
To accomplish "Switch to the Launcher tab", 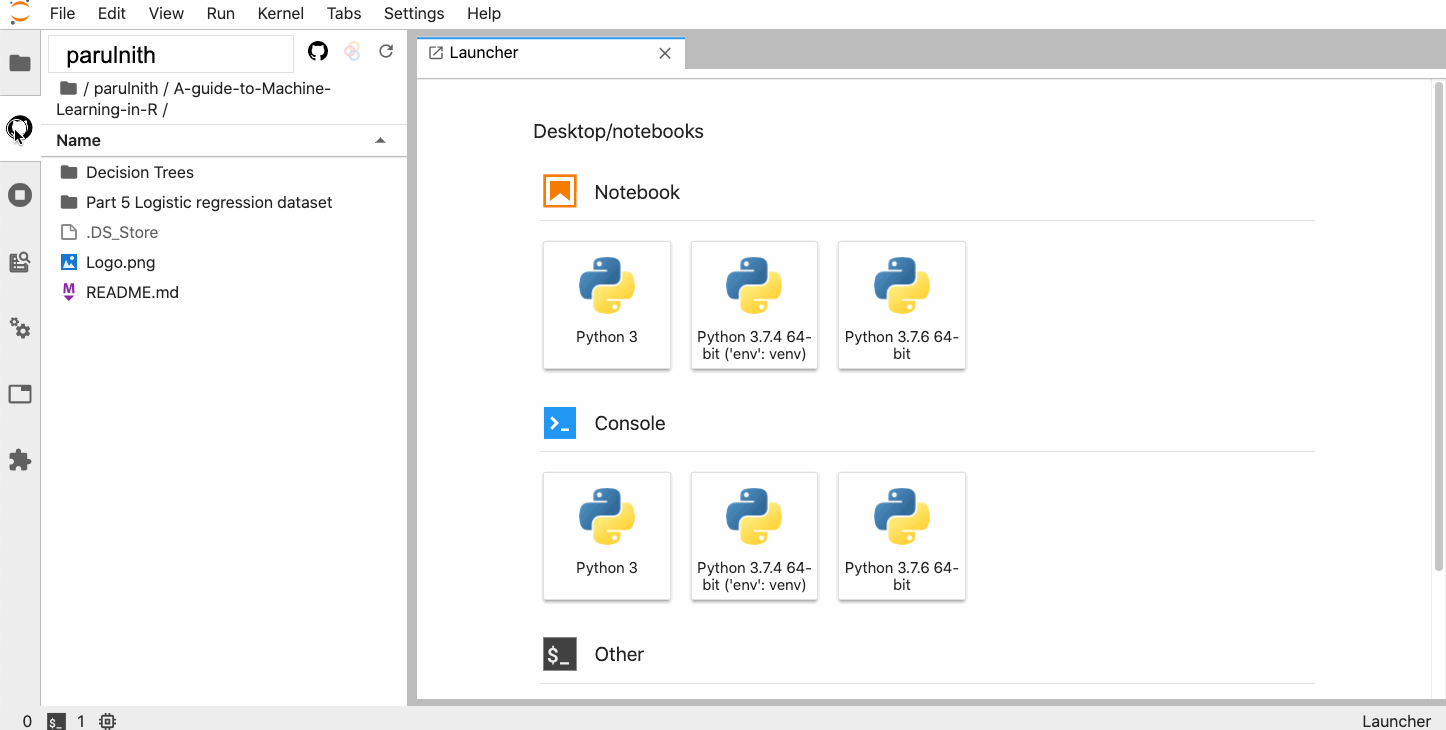I will (485, 52).
